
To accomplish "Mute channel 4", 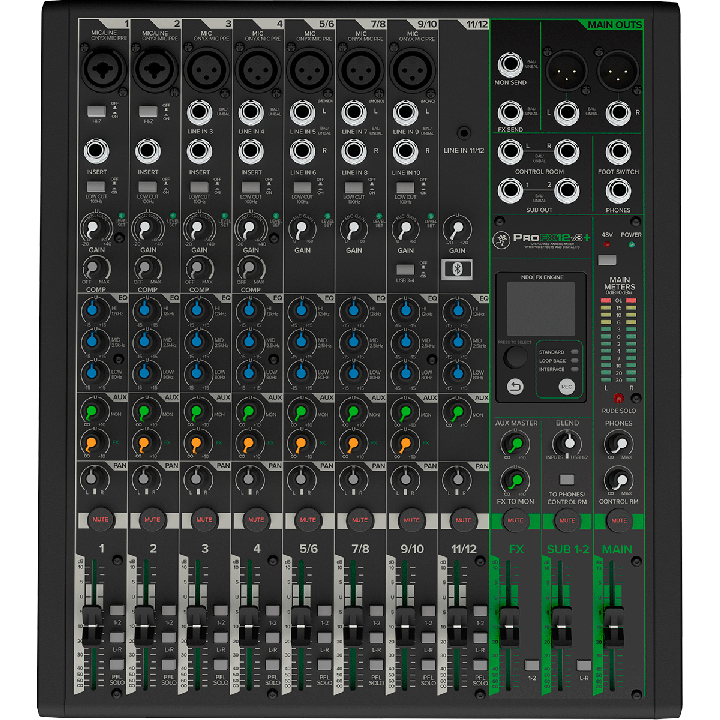I will coord(256,520).
